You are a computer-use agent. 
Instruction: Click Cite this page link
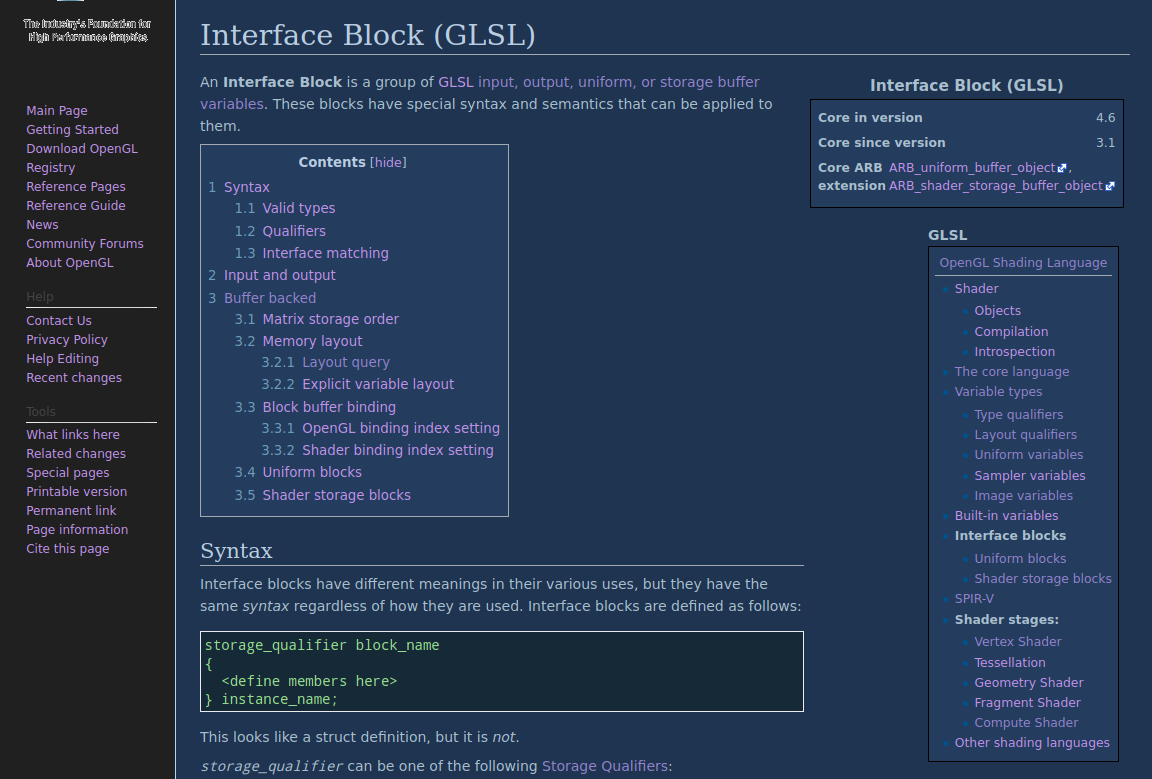pos(67,548)
